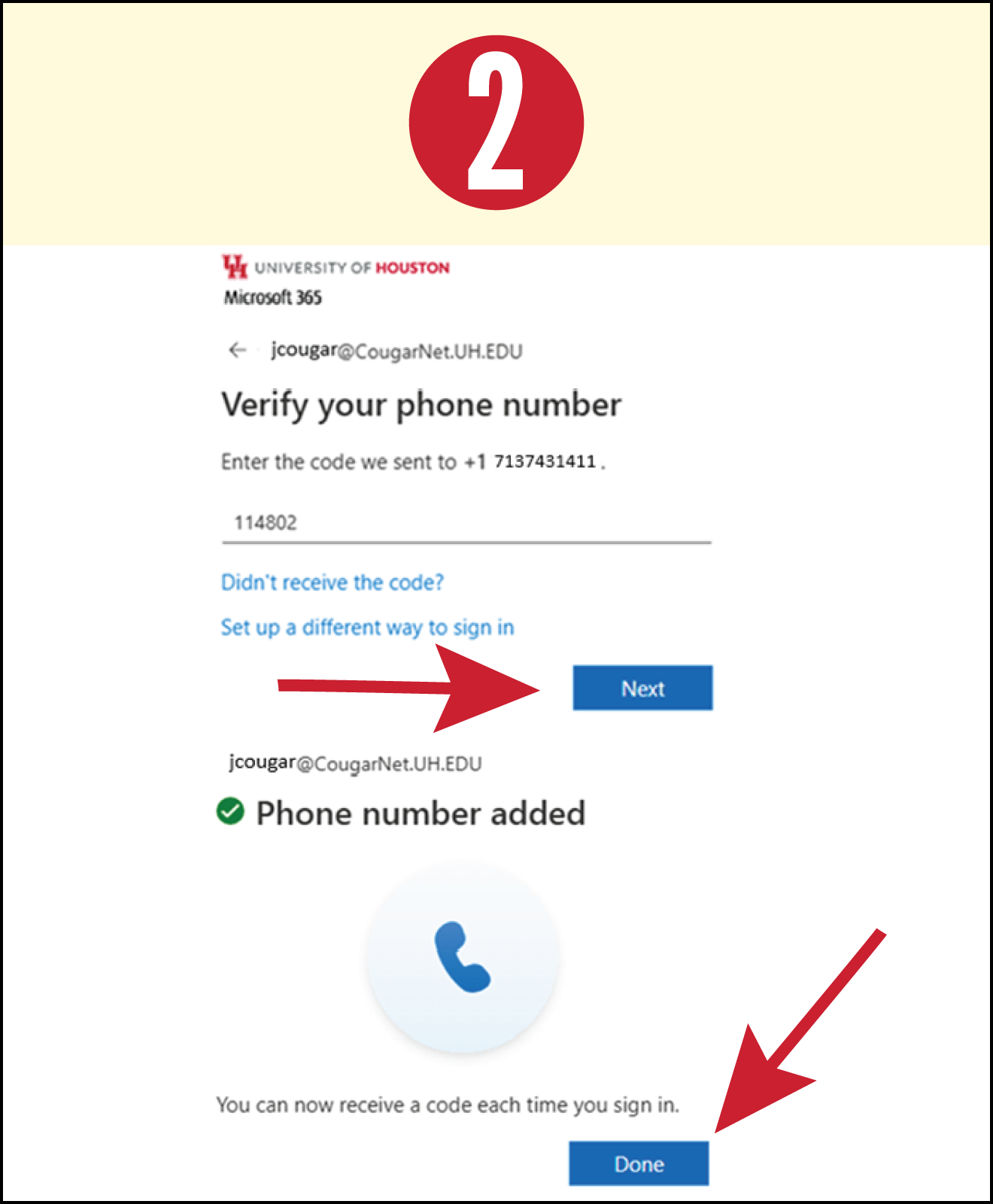The height and width of the screenshot is (1204, 993).
Task: Click "You can now receive a code" message
Action: coord(448,1105)
